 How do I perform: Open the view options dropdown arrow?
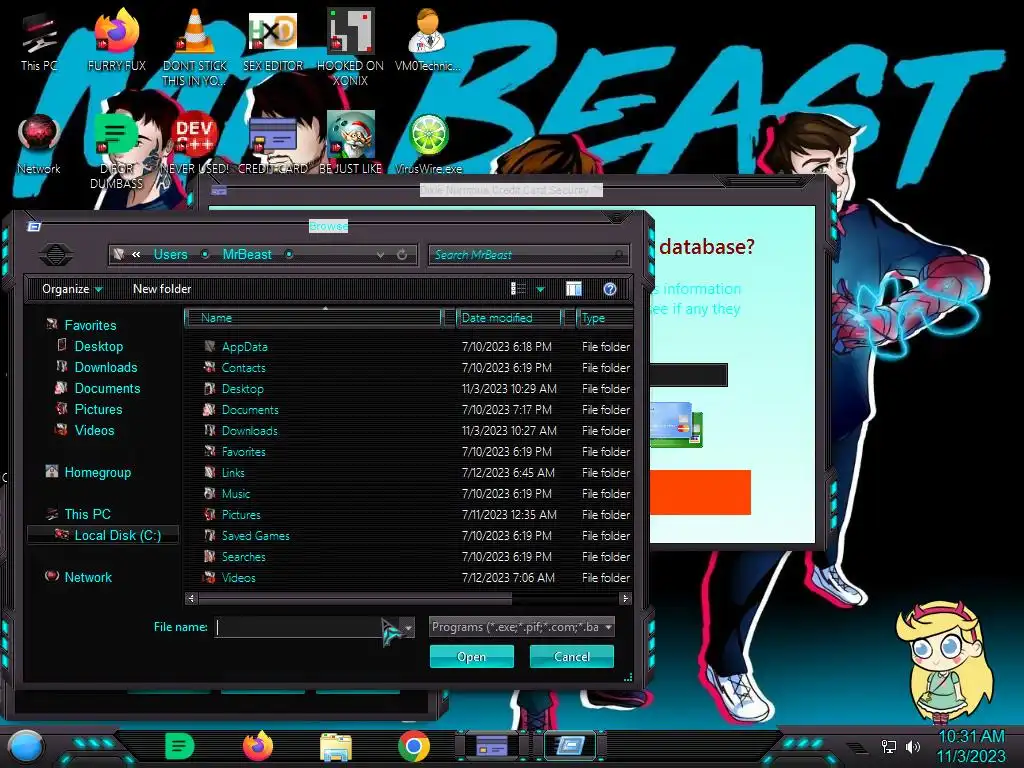(x=540, y=289)
